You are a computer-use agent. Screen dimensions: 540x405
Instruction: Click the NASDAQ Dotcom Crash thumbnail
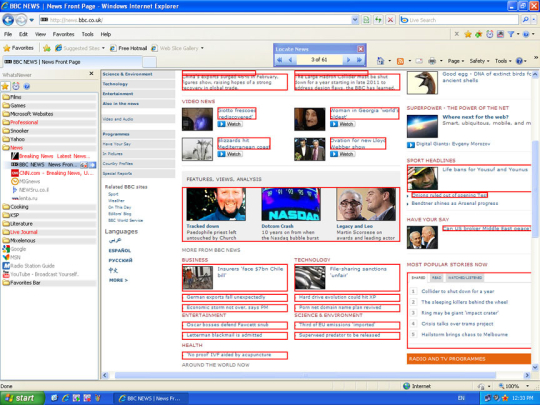click(291, 204)
